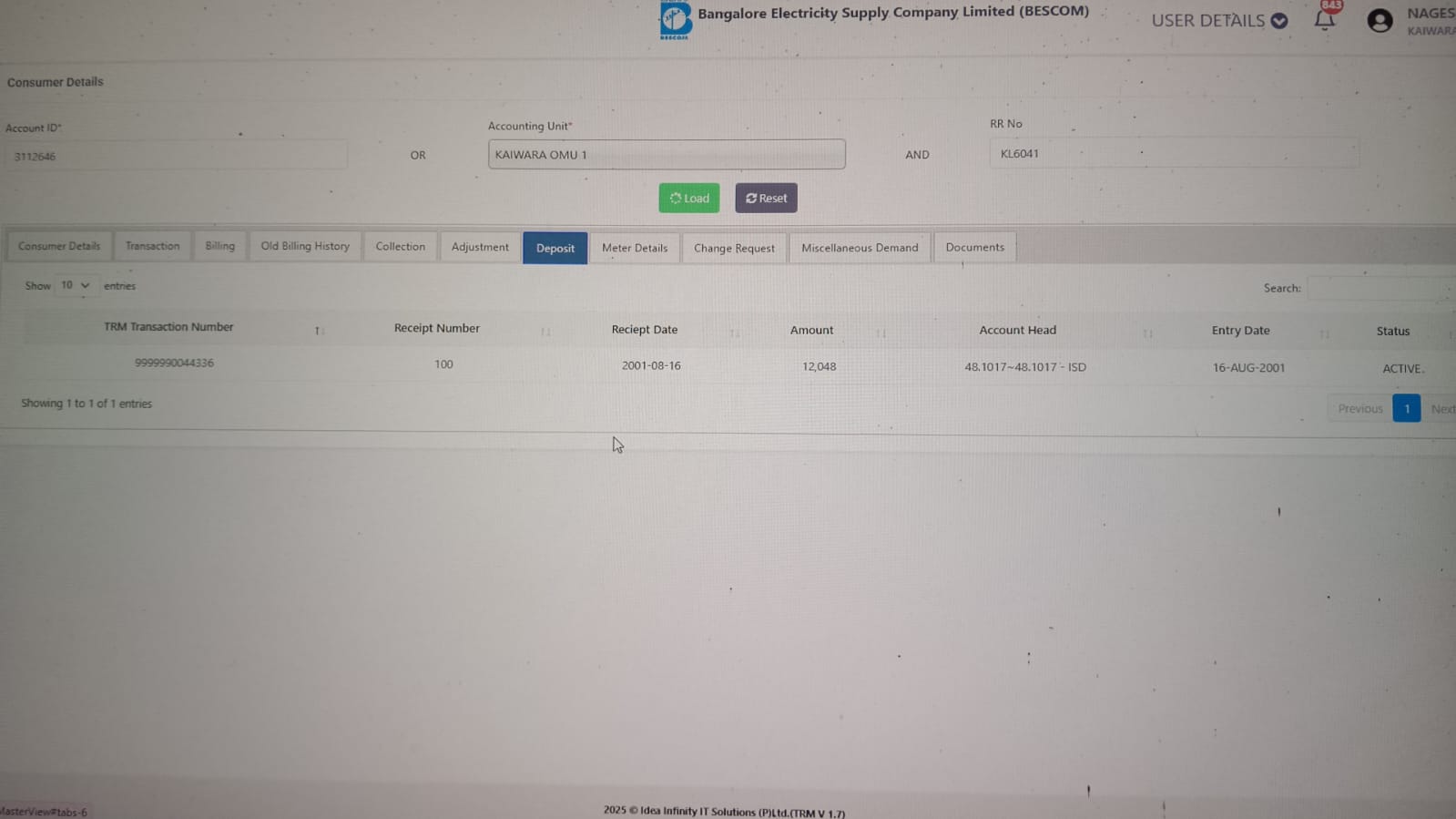Go to the Meter Details tab
The width and height of the screenshot is (1456, 819).
pyautogui.click(x=635, y=248)
